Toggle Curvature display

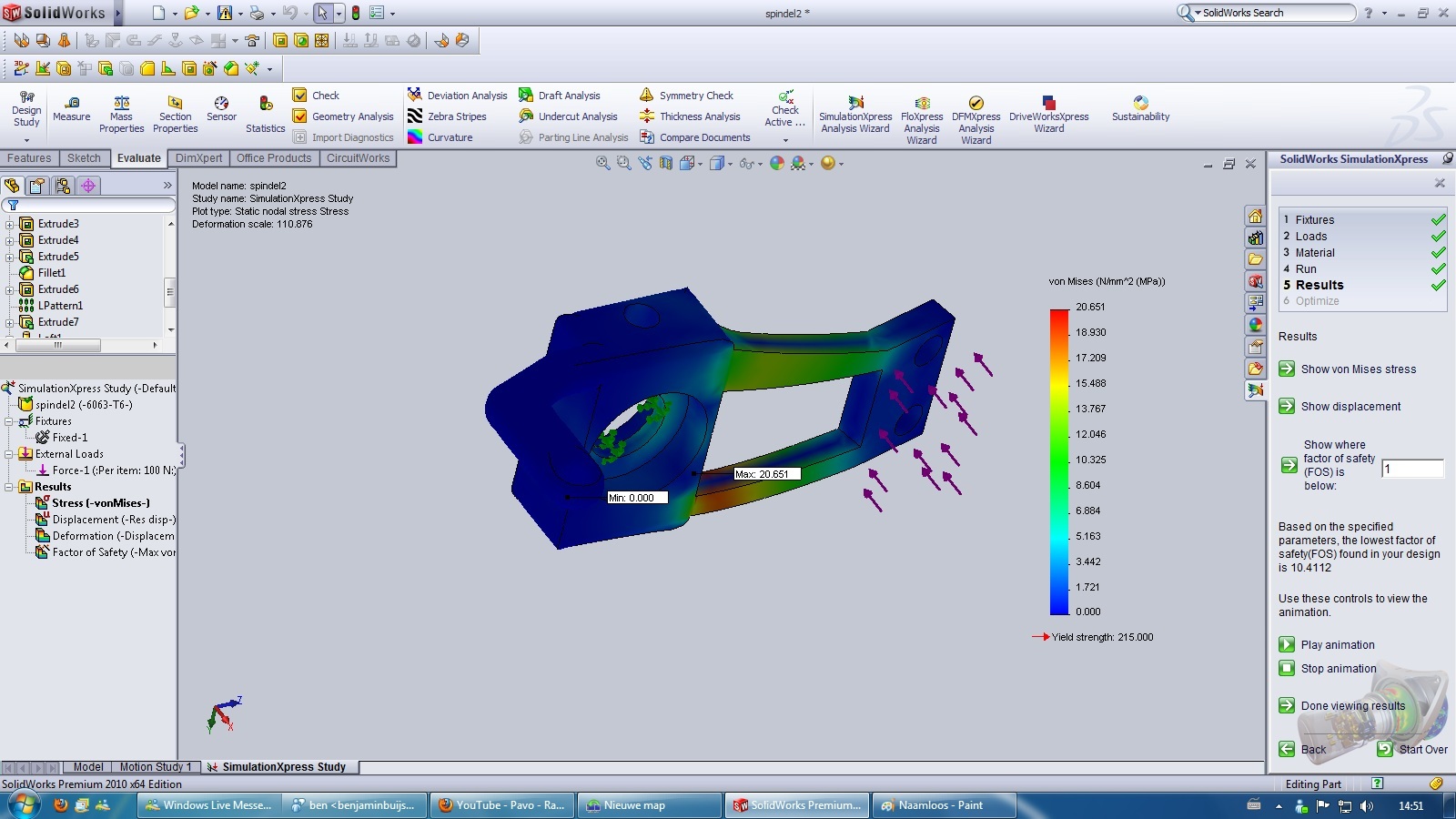coord(440,136)
